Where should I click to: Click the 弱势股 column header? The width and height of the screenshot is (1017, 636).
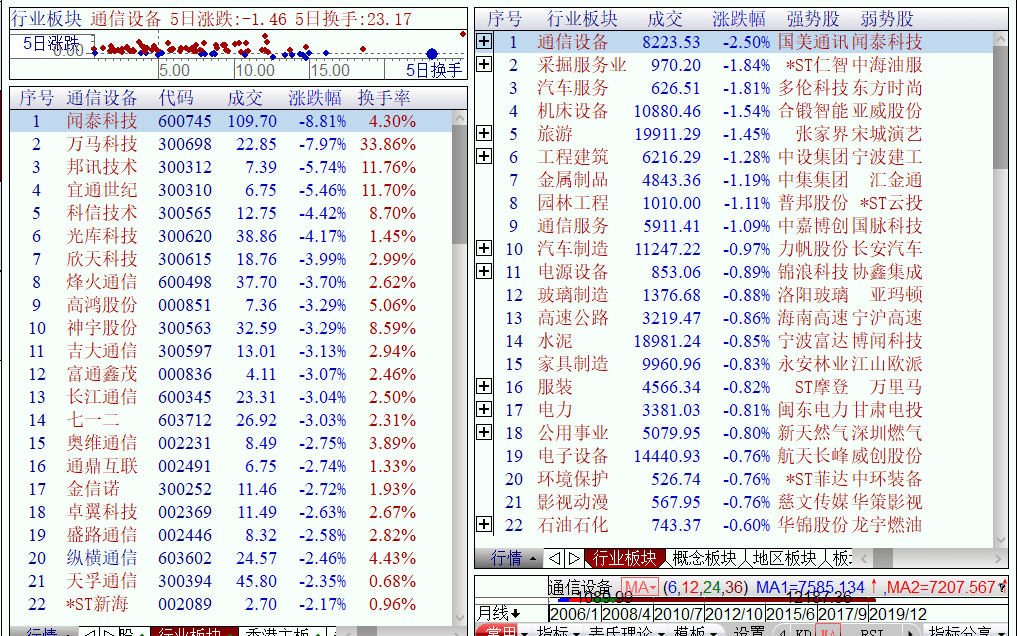(x=887, y=19)
